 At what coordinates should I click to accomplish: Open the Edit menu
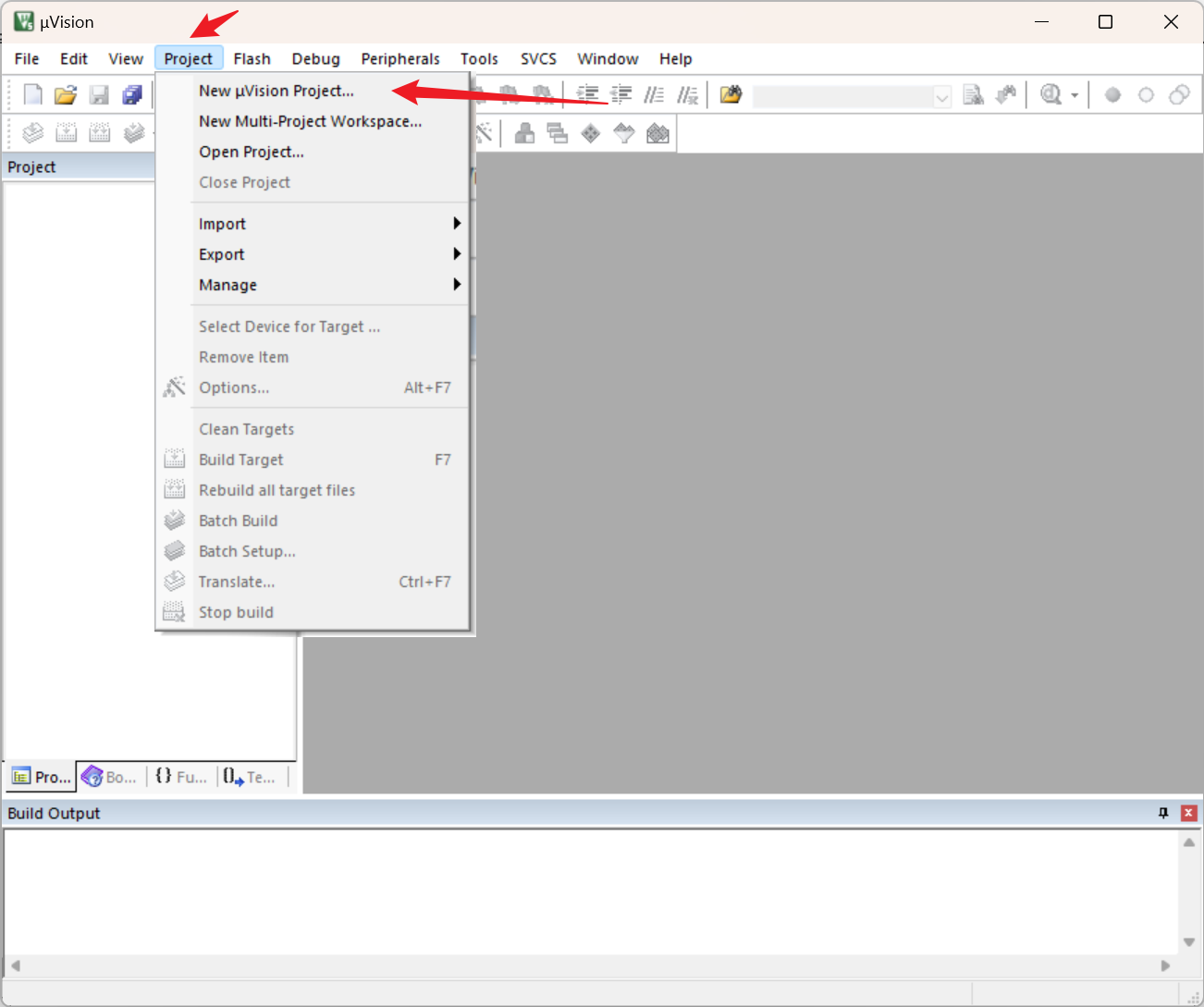(74, 58)
